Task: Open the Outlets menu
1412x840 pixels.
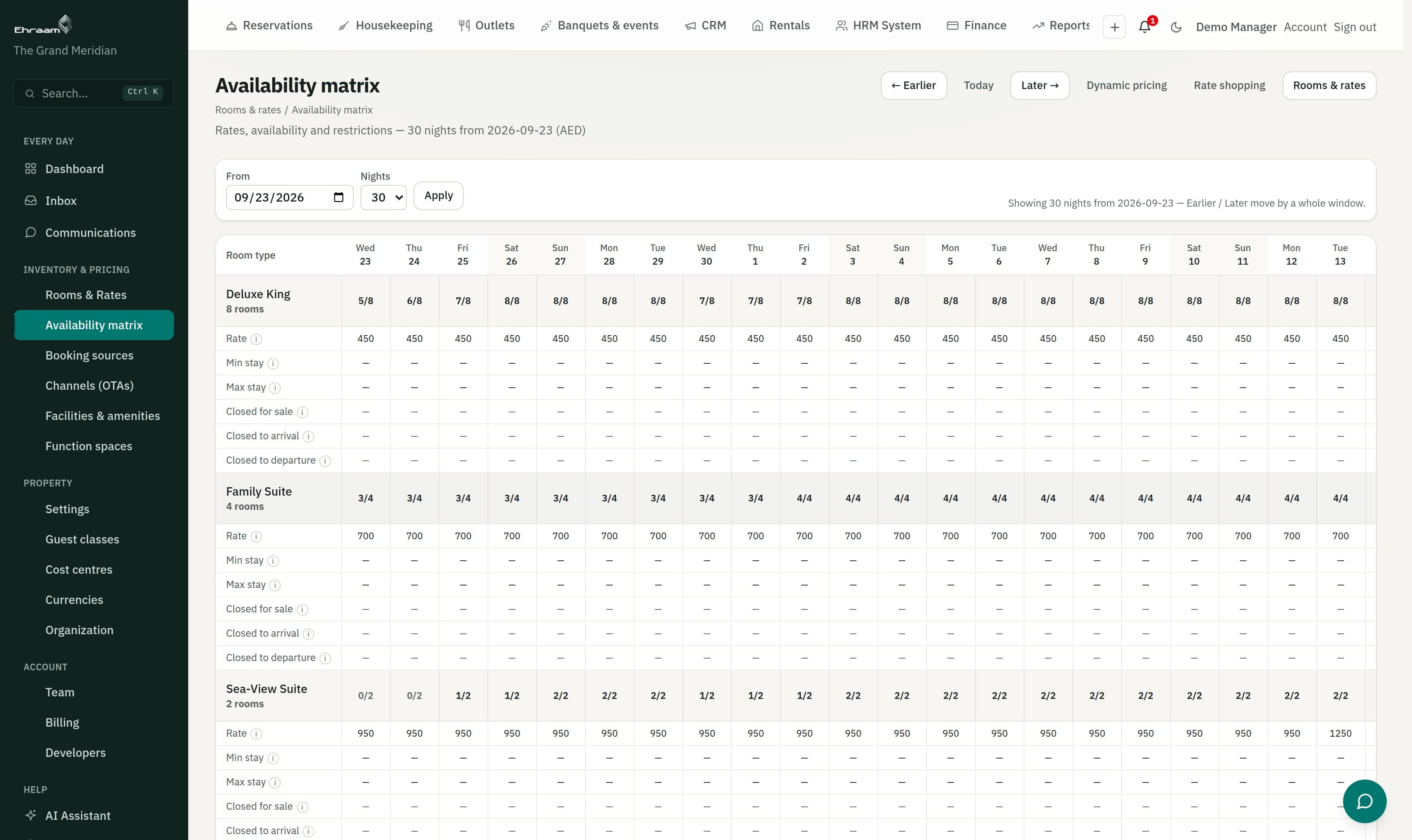Action: (x=487, y=26)
